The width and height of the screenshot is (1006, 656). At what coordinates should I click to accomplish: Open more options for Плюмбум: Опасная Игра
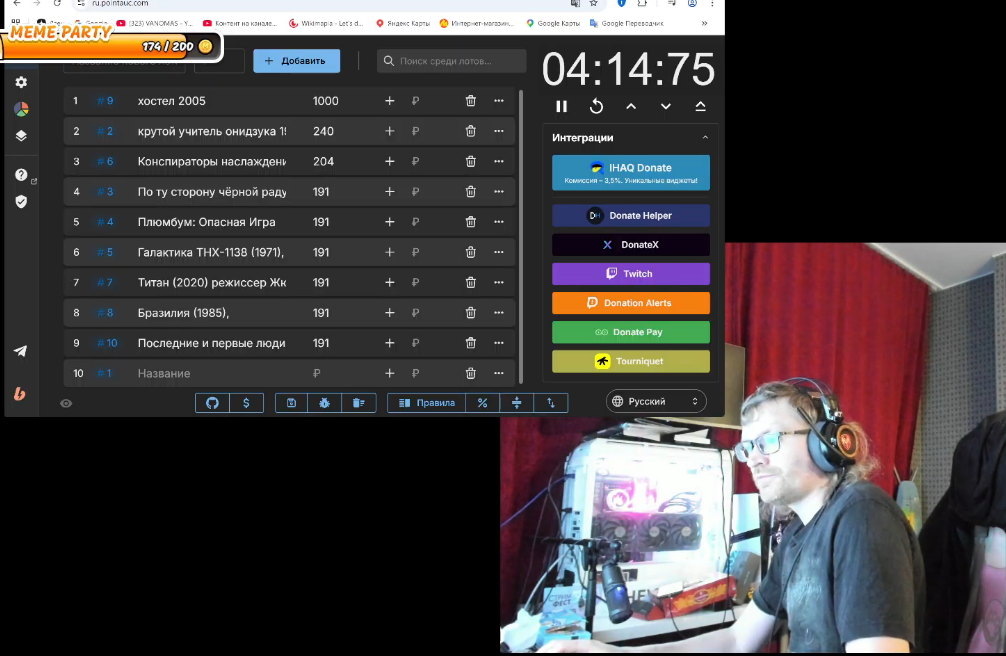click(499, 221)
